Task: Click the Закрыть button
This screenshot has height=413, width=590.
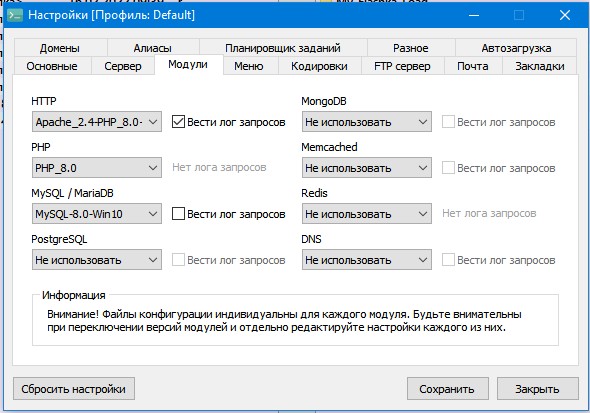Action: pyautogui.click(x=538, y=389)
